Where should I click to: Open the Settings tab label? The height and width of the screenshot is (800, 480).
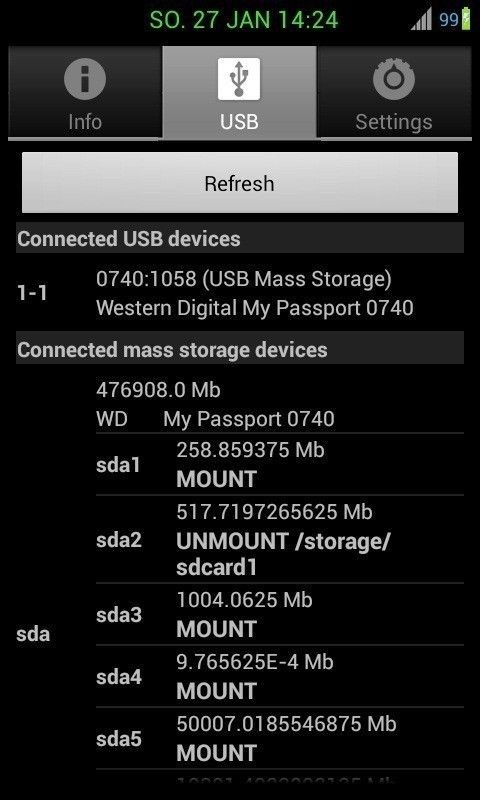(394, 122)
